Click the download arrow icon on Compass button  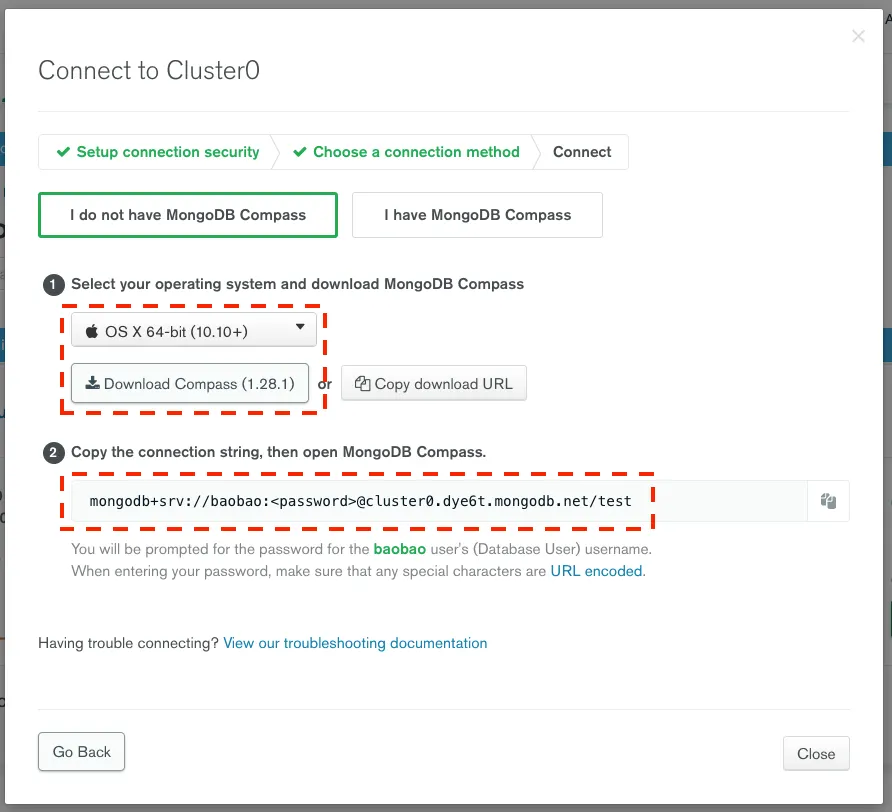(x=92, y=383)
